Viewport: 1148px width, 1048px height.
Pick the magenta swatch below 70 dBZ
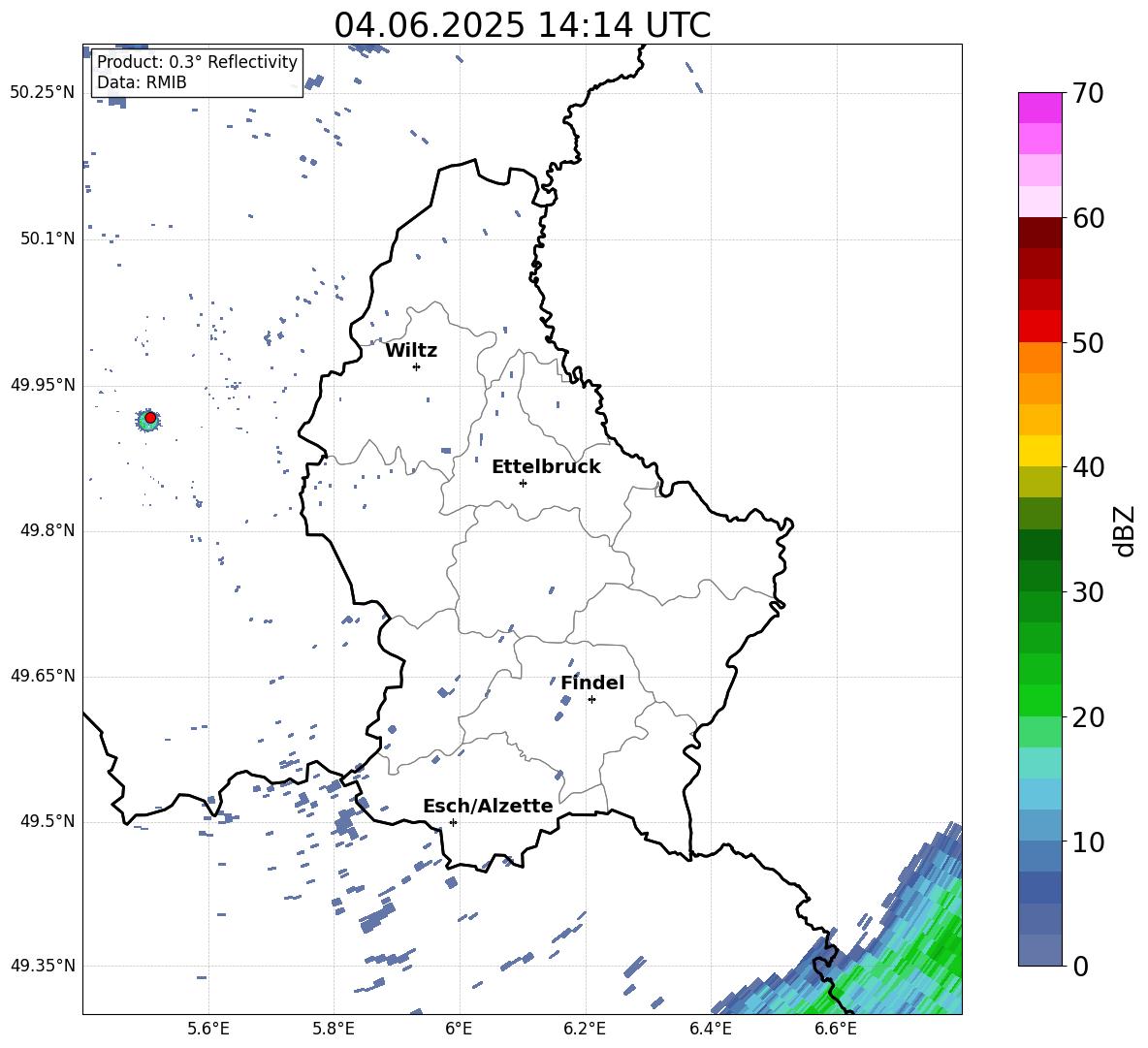pyautogui.click(x=1039, y=109)
